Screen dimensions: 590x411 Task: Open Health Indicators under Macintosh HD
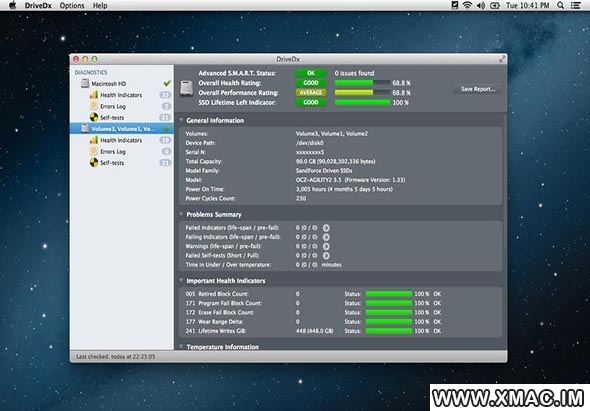(121, 95)
